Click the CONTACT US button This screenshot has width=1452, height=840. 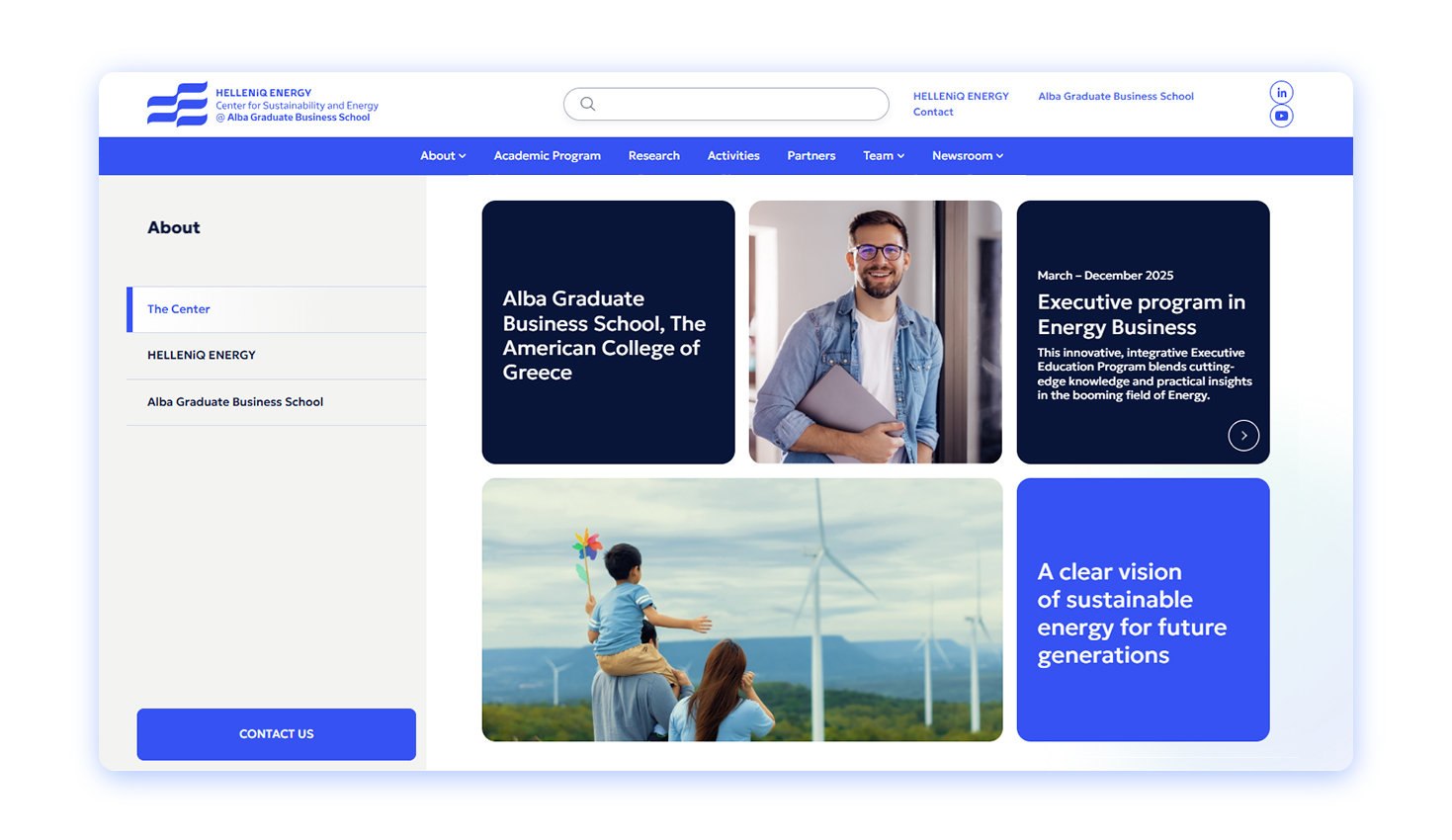coord(276,733)
